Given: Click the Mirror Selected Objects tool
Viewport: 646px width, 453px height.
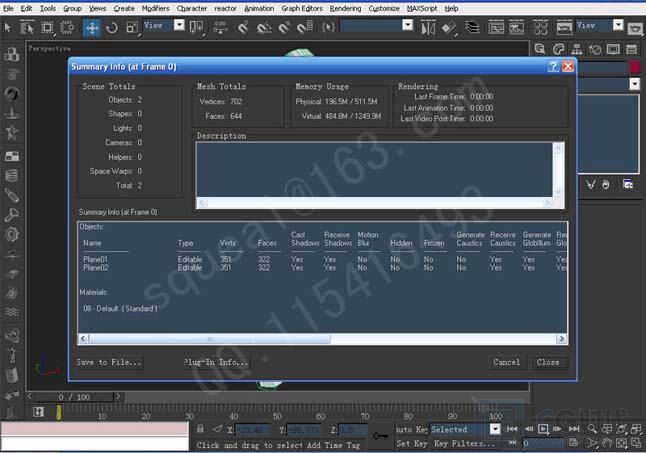Looking at the screenshot, I should 428,28.
